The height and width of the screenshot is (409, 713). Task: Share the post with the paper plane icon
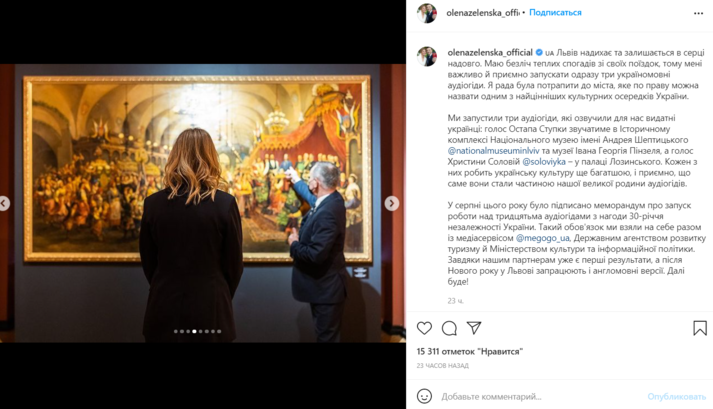click(x=474, y=328)
